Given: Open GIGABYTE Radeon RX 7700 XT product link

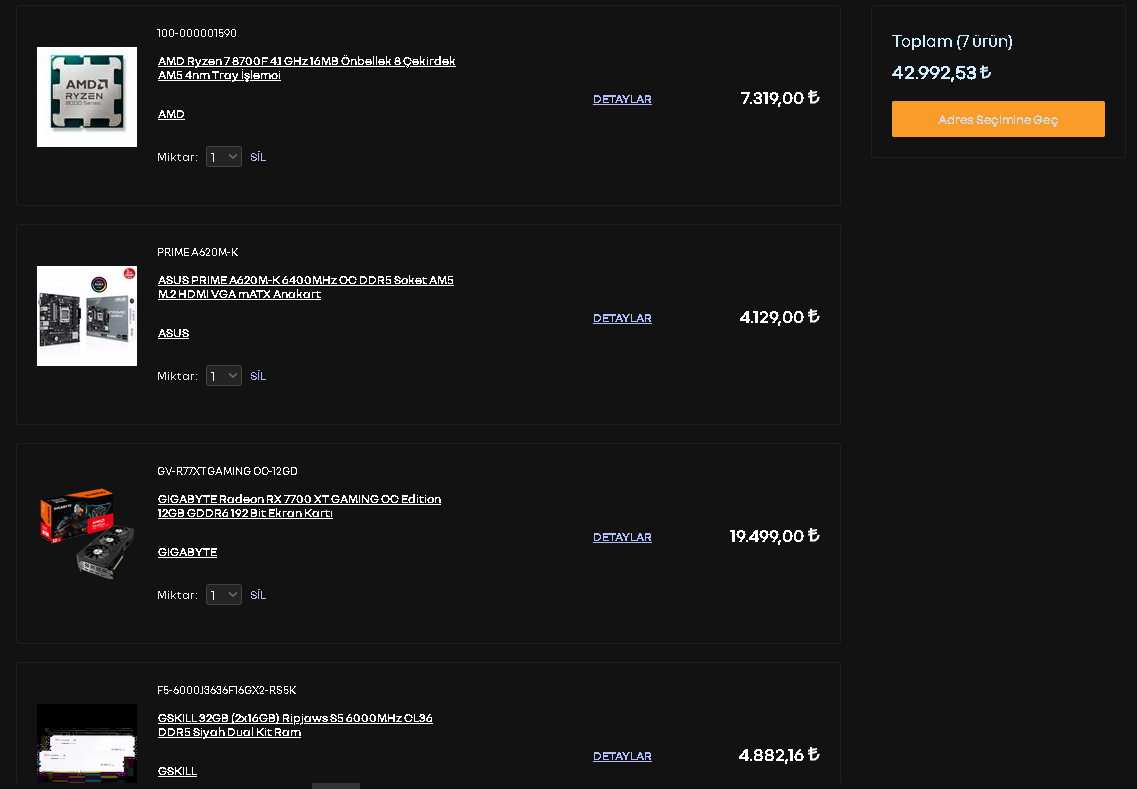Looking at the screenshot, I should (299, 506).
